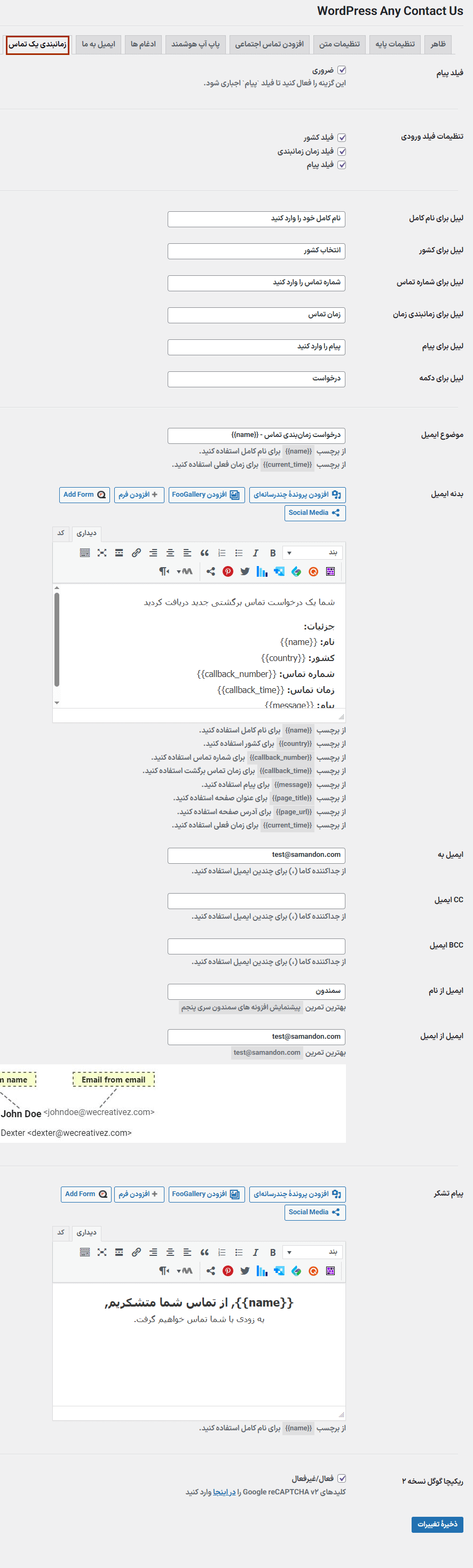
Task: Click the در اینجا reCAPTCHA link
Action: pyautogui.click(x=224, y=1492)
